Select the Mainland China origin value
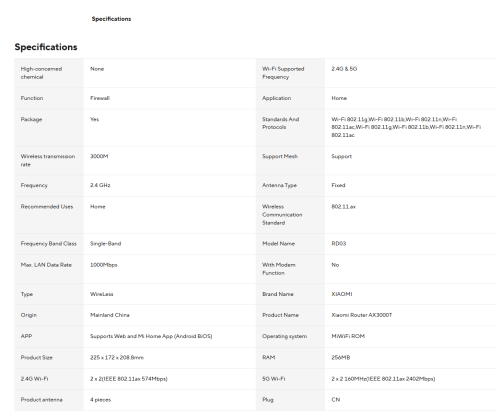 (110, 315)
